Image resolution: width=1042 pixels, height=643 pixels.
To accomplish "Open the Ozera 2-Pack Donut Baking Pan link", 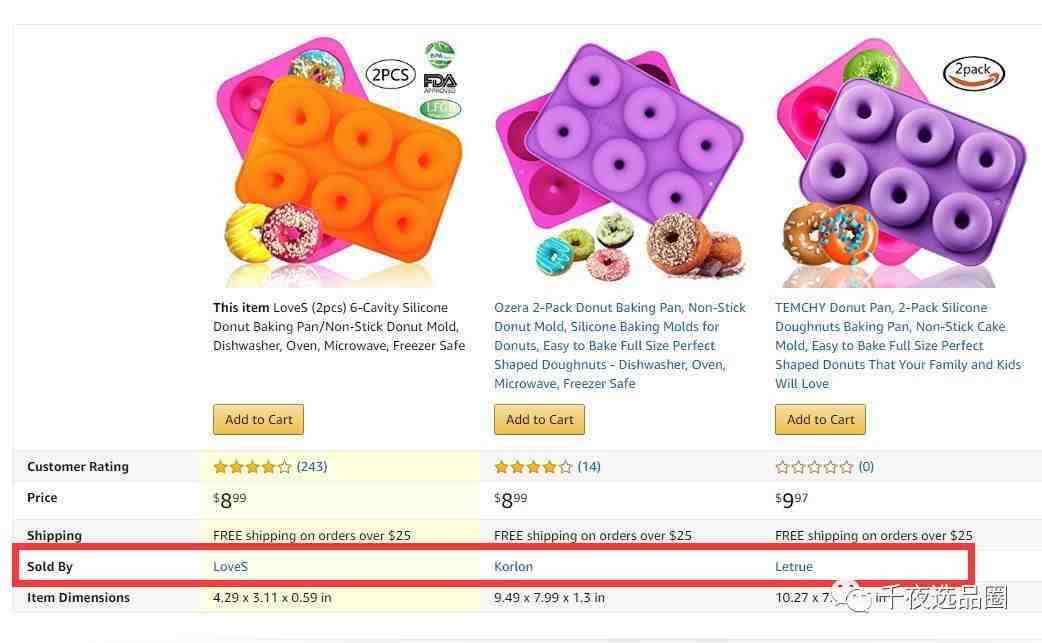I will 620,345.
